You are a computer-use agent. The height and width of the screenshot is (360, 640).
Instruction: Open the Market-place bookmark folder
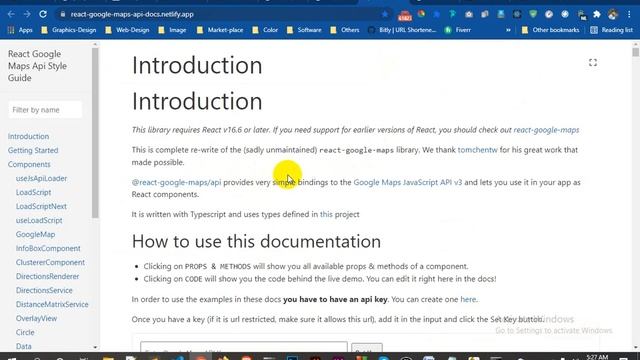(220, 30)
